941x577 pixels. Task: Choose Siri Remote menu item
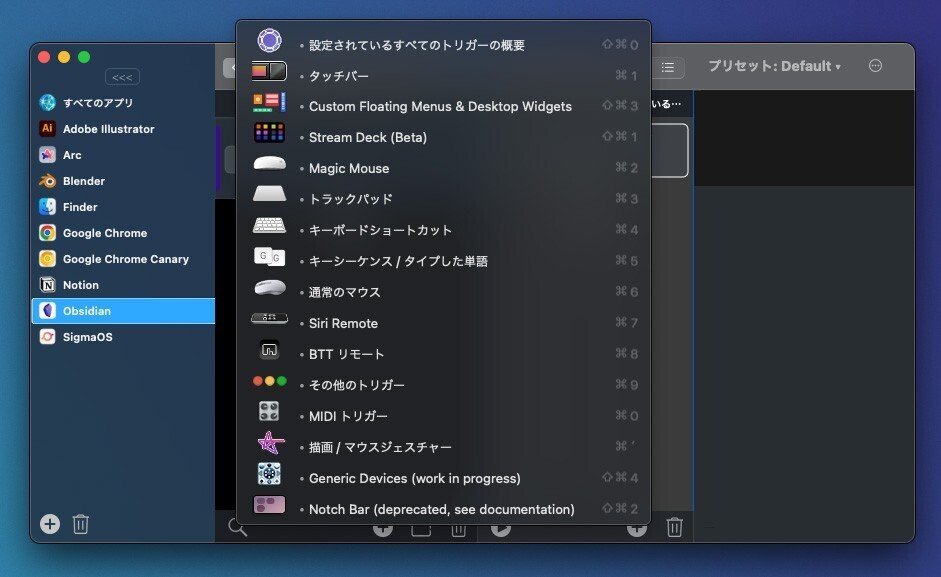443,323
